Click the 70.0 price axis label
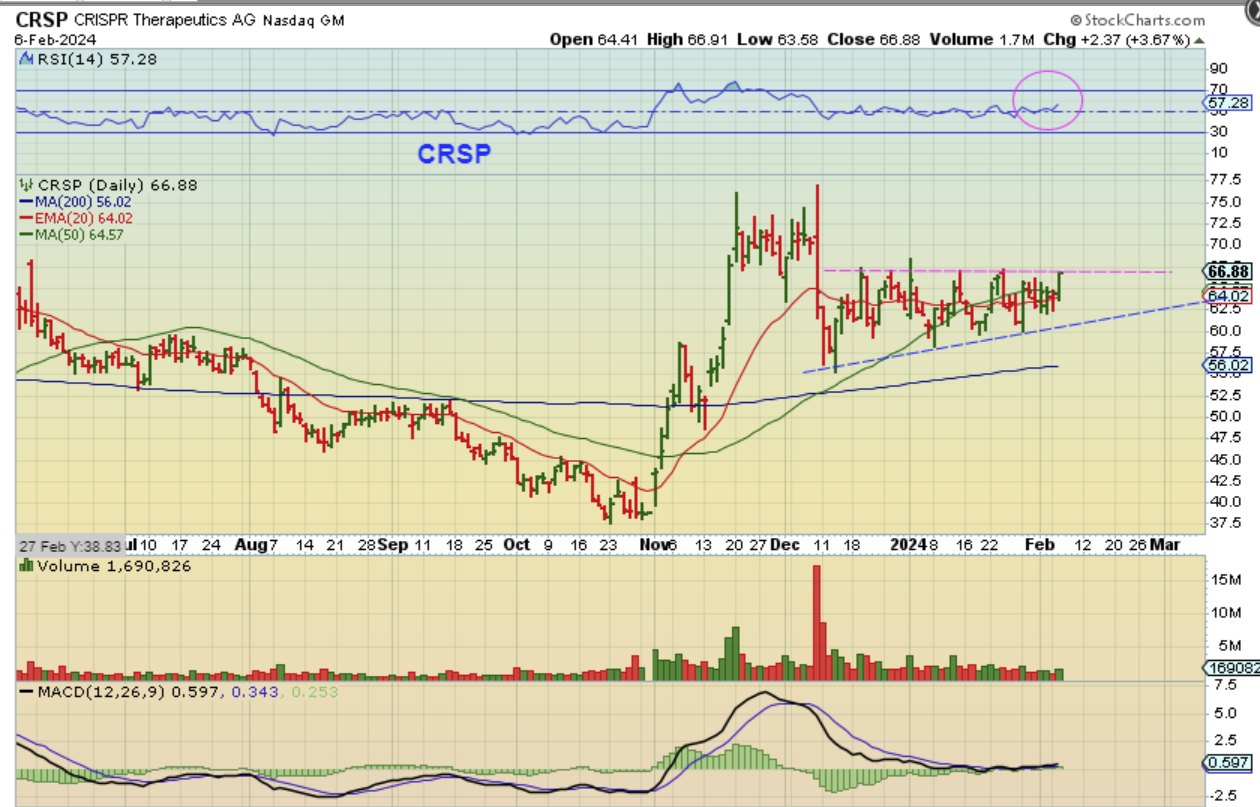 click(1224, 244)
